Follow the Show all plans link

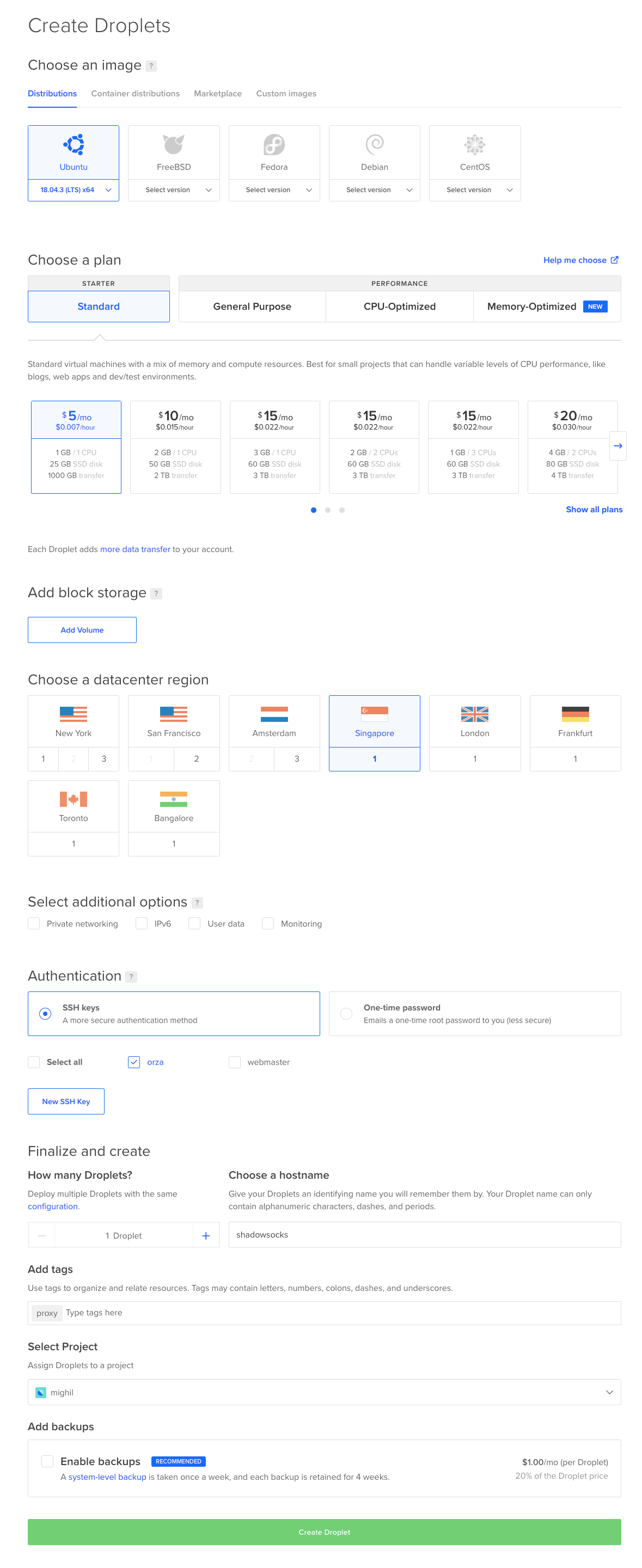[x=594, y=510]
